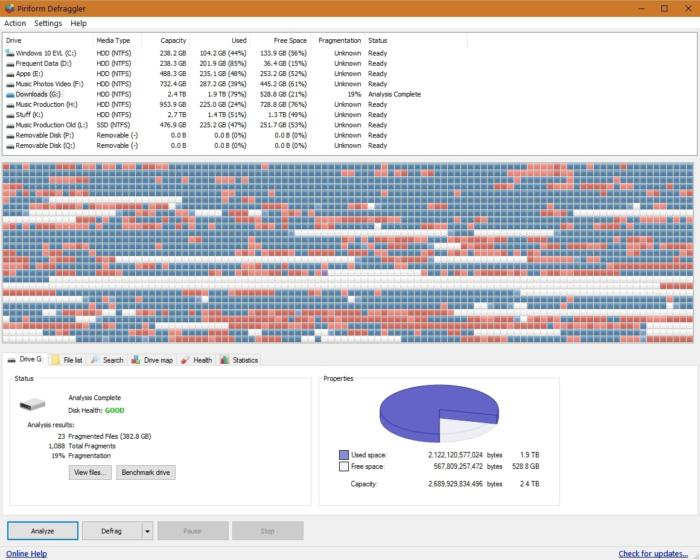Viewport: 700px width, 560px height.
Task: Click the File list tab folder icon
Action: pos(55,360)
